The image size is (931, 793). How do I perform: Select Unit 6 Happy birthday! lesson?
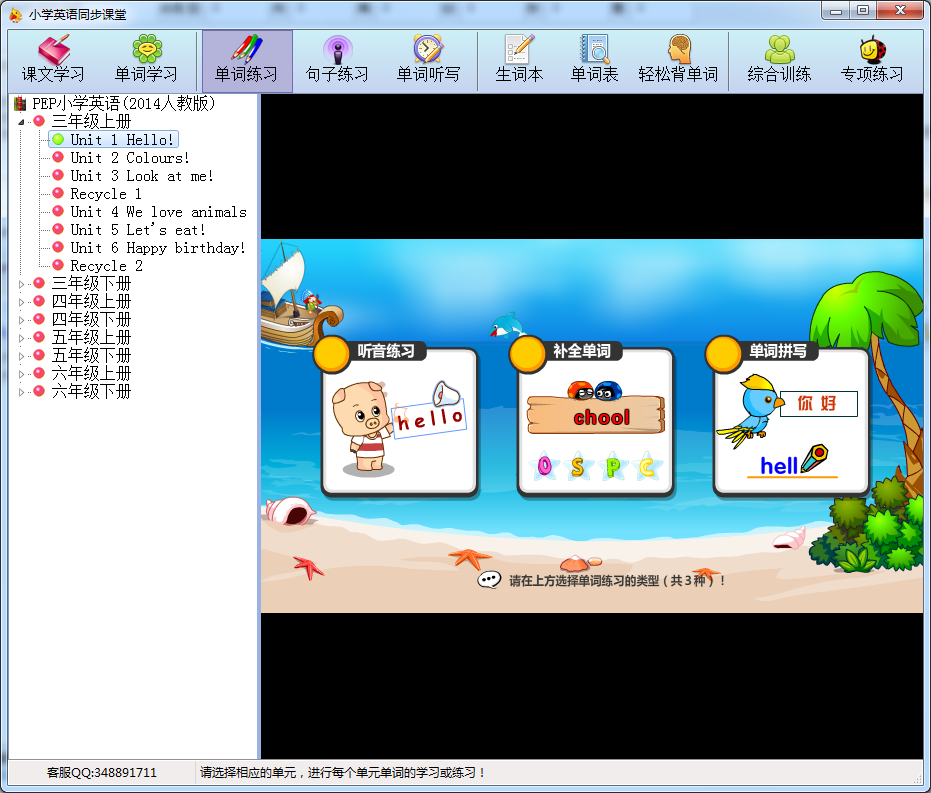[157, 248]
